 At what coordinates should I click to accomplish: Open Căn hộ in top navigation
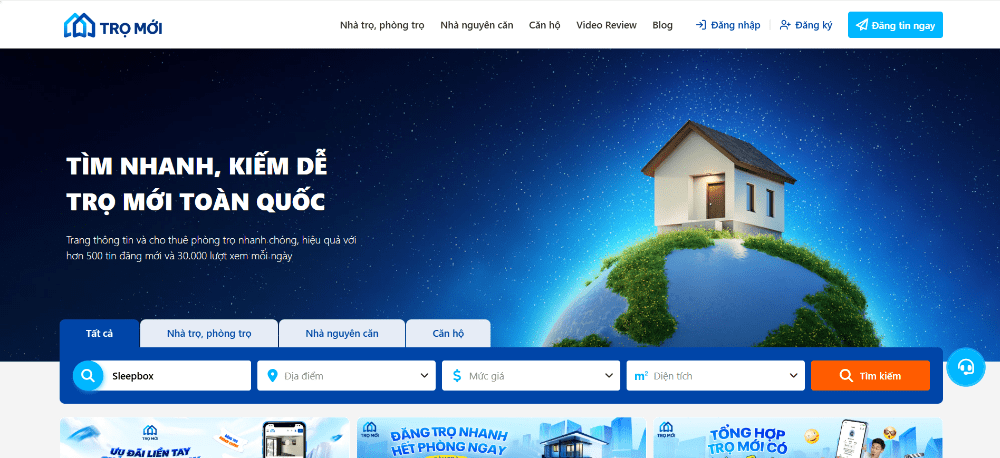tap(545, 25)
